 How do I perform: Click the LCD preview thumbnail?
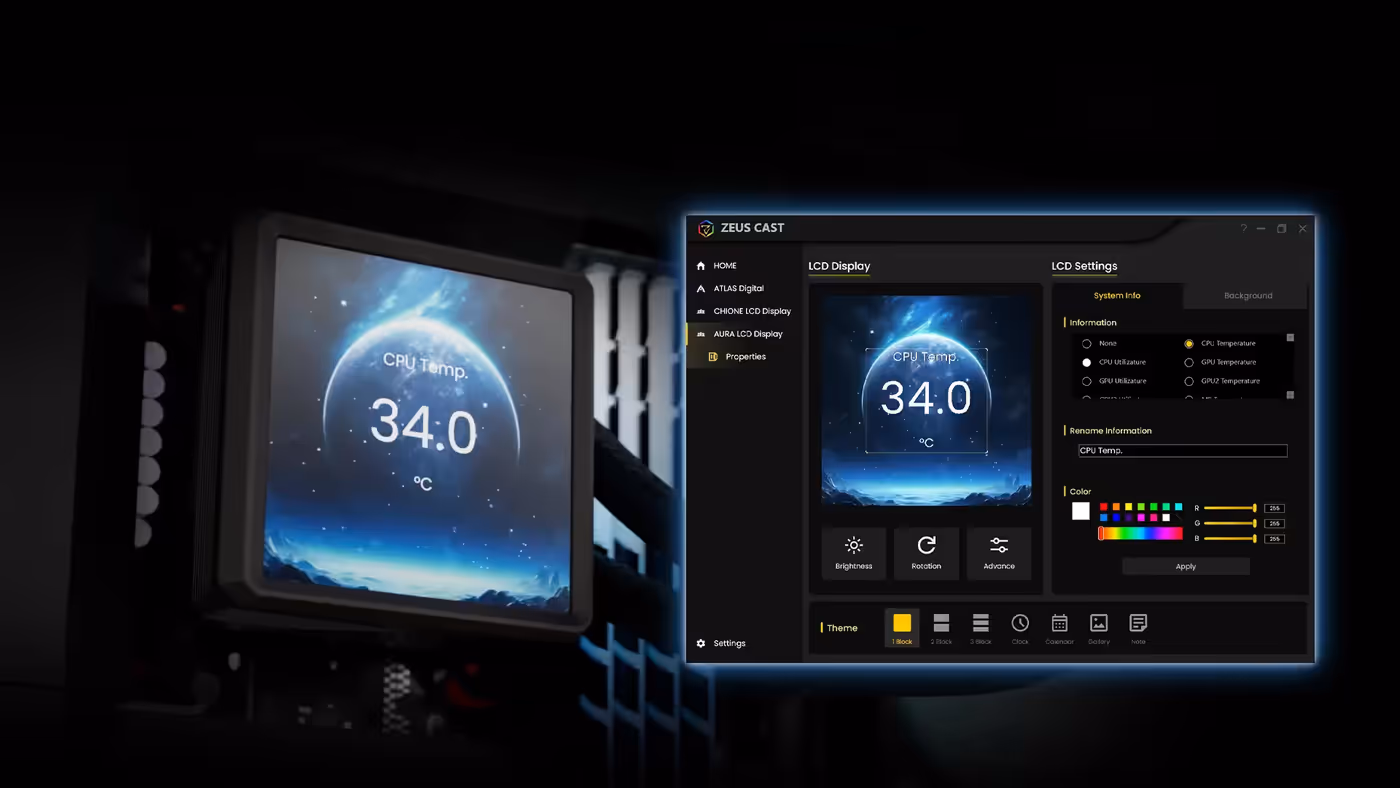pyautogui.click(x=926, y=400)
